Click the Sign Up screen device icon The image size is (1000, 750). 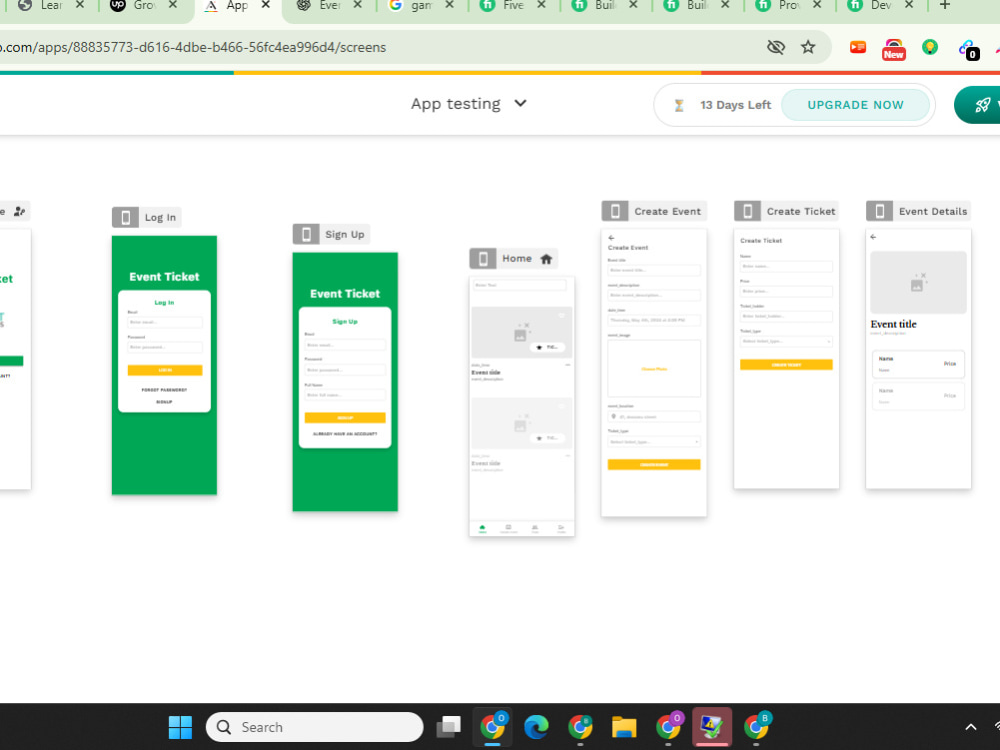(x=306, y=234)
